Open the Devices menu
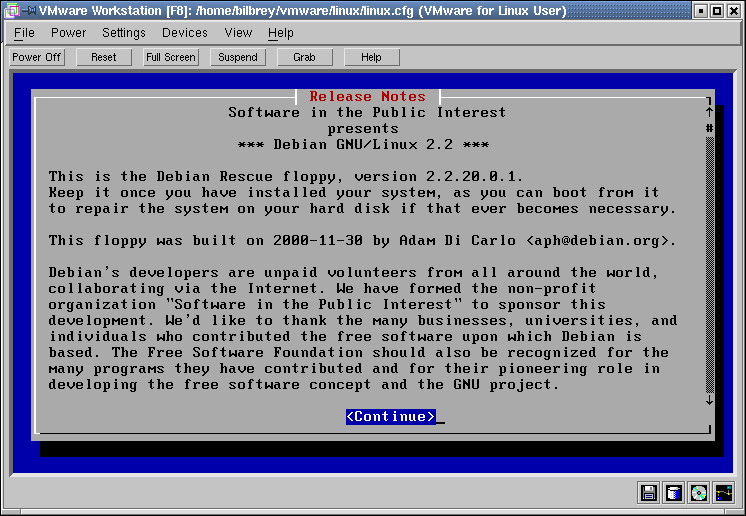Viewport: 746px width, 516px height. (x=185, y=33)
